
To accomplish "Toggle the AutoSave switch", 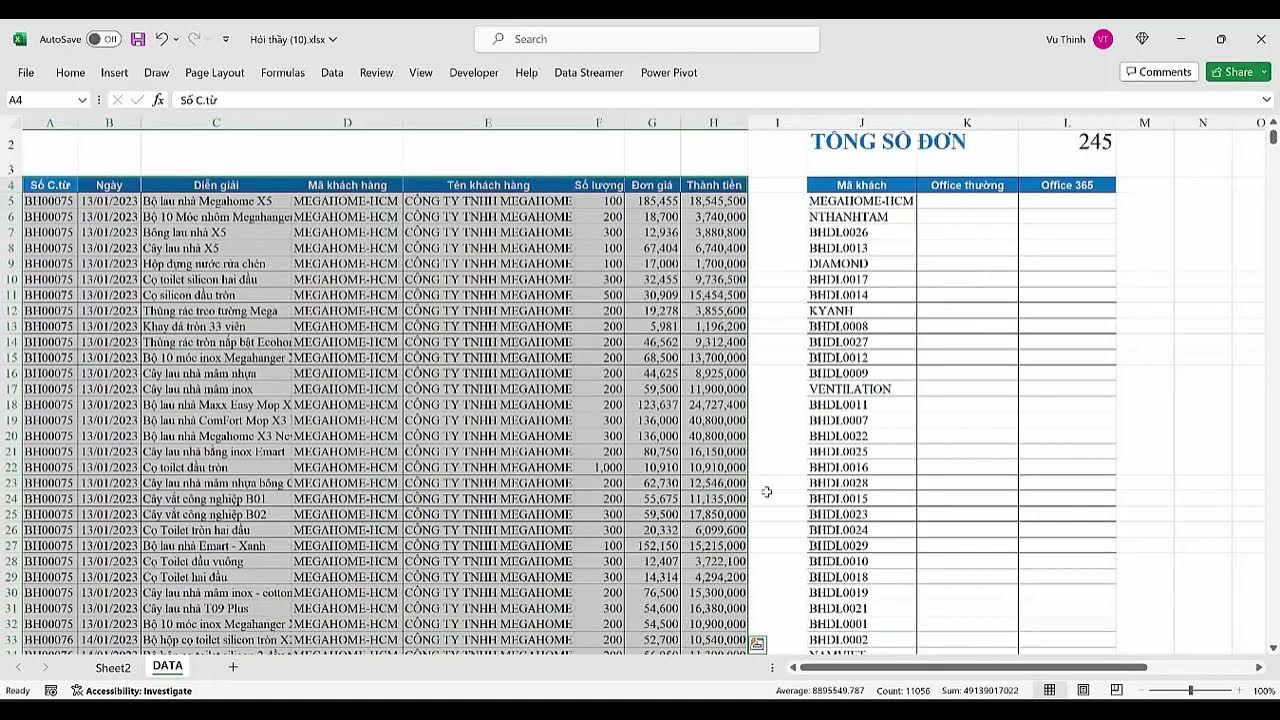I will pyautogui.click(x=103, y=39).
